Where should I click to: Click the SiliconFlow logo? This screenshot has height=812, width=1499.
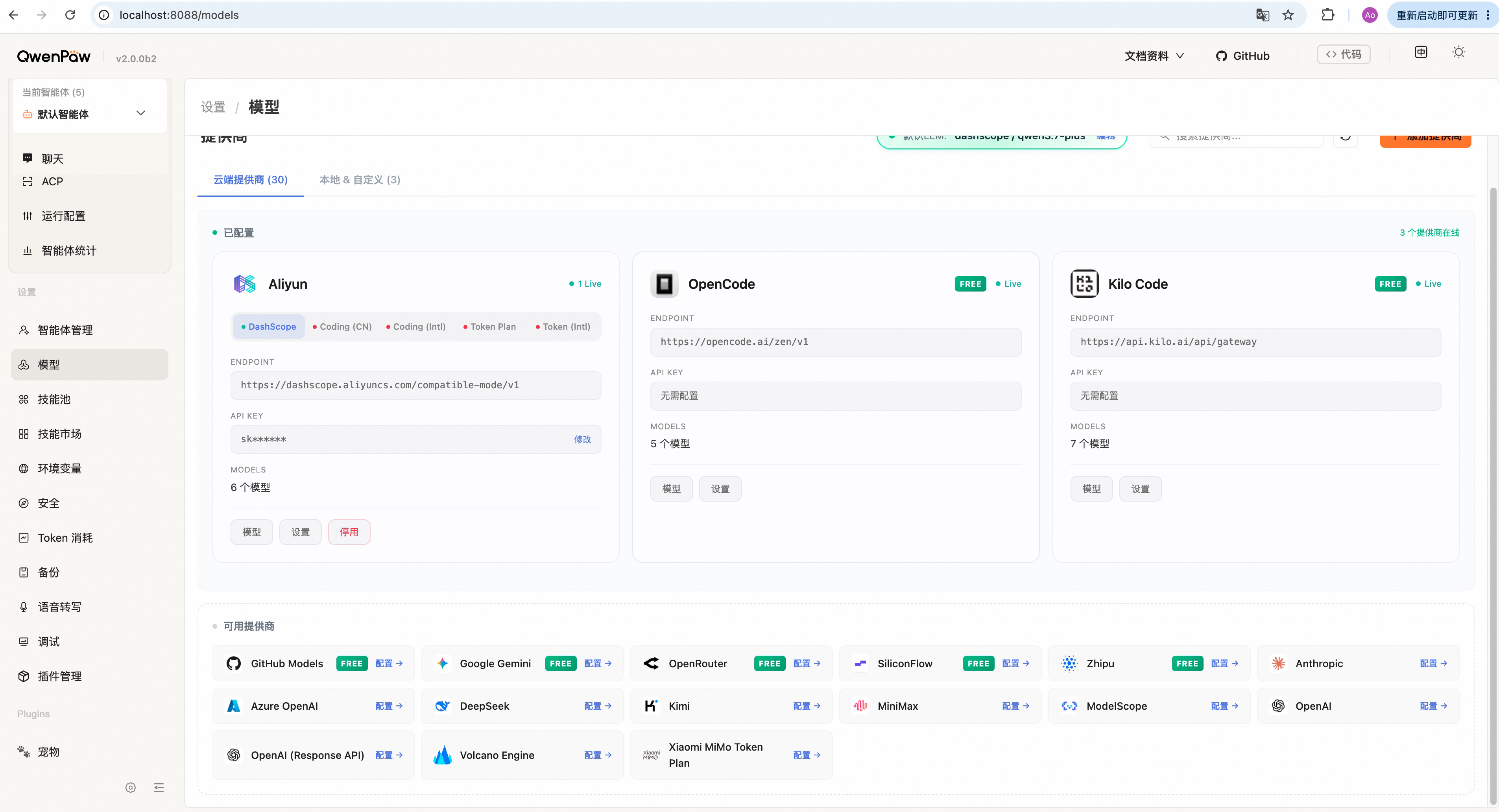point(860,664)
